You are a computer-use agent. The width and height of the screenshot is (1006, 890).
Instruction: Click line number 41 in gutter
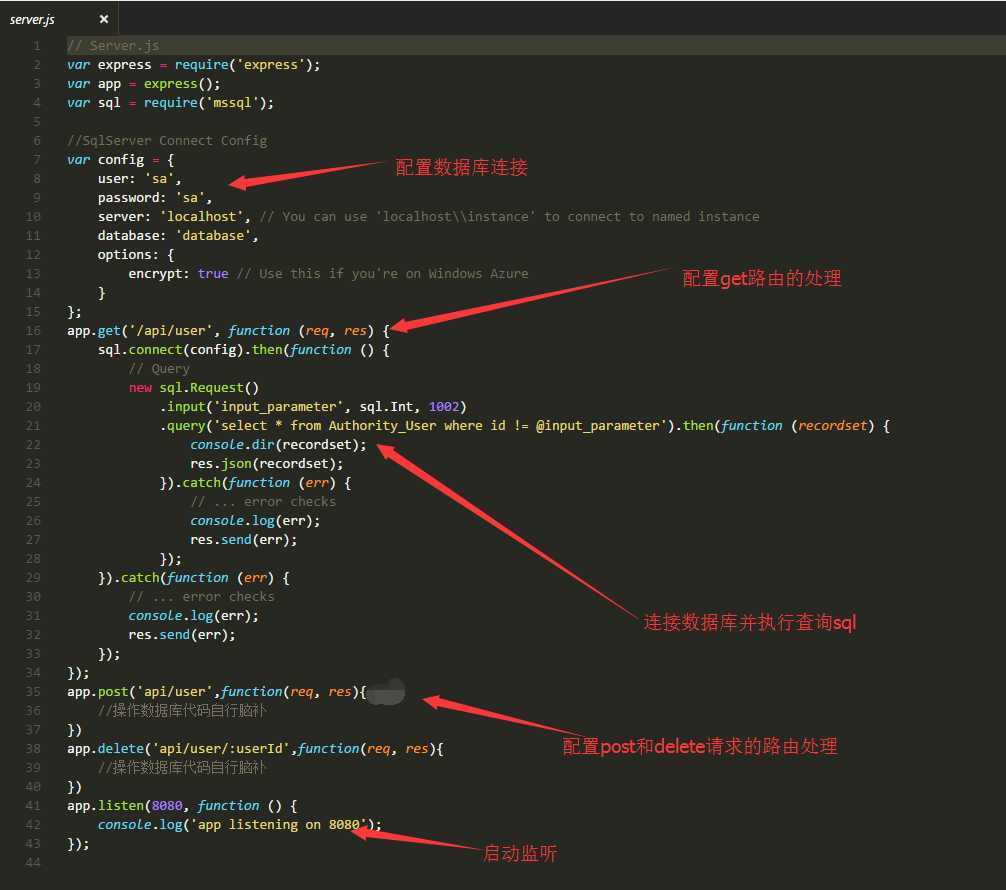tap(33, 806)
